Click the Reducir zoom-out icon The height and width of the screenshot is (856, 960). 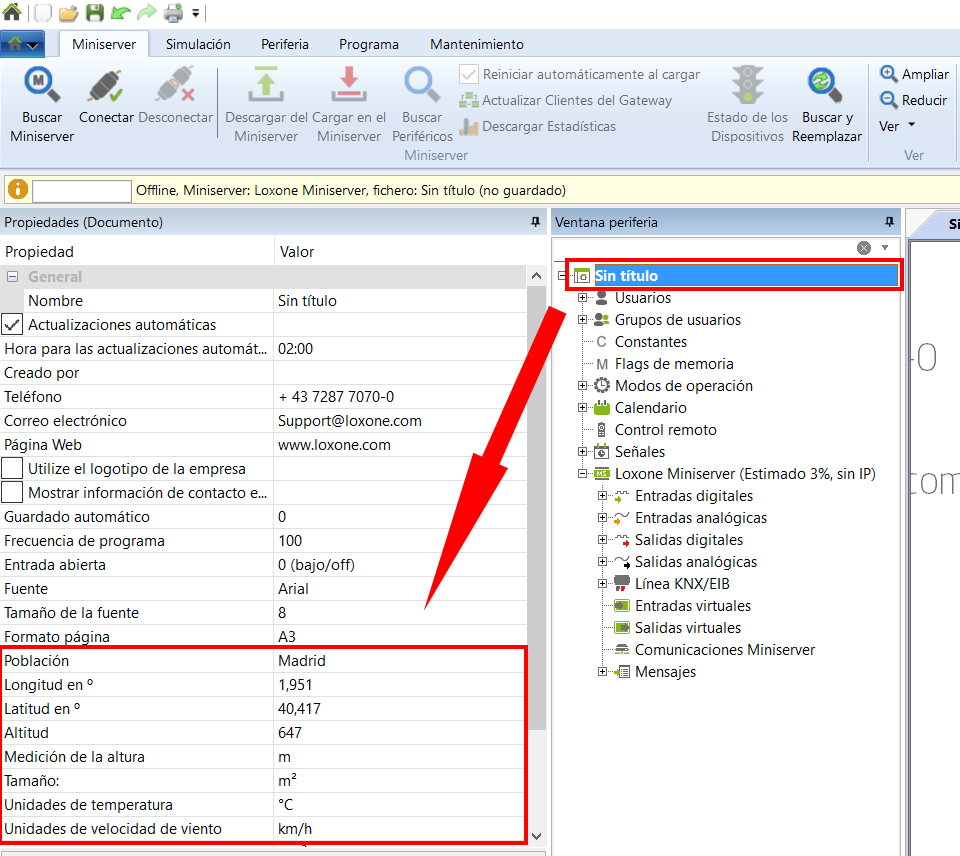(x=888, y=100)
